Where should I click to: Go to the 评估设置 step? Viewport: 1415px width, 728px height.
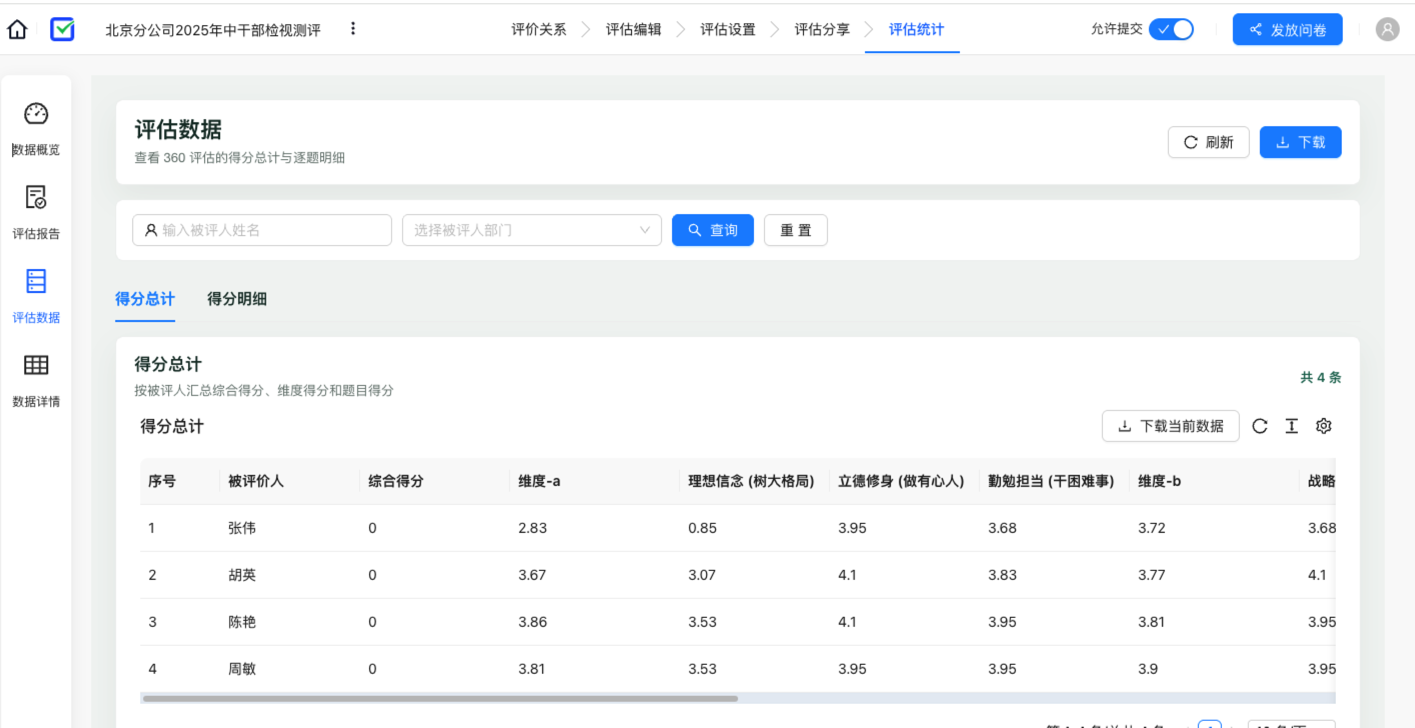click(x=728, y=30)
